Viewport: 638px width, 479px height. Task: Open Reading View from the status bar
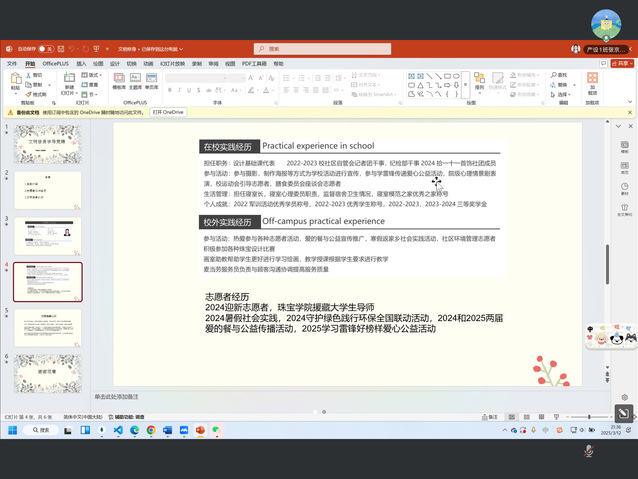tap(540, 417)
